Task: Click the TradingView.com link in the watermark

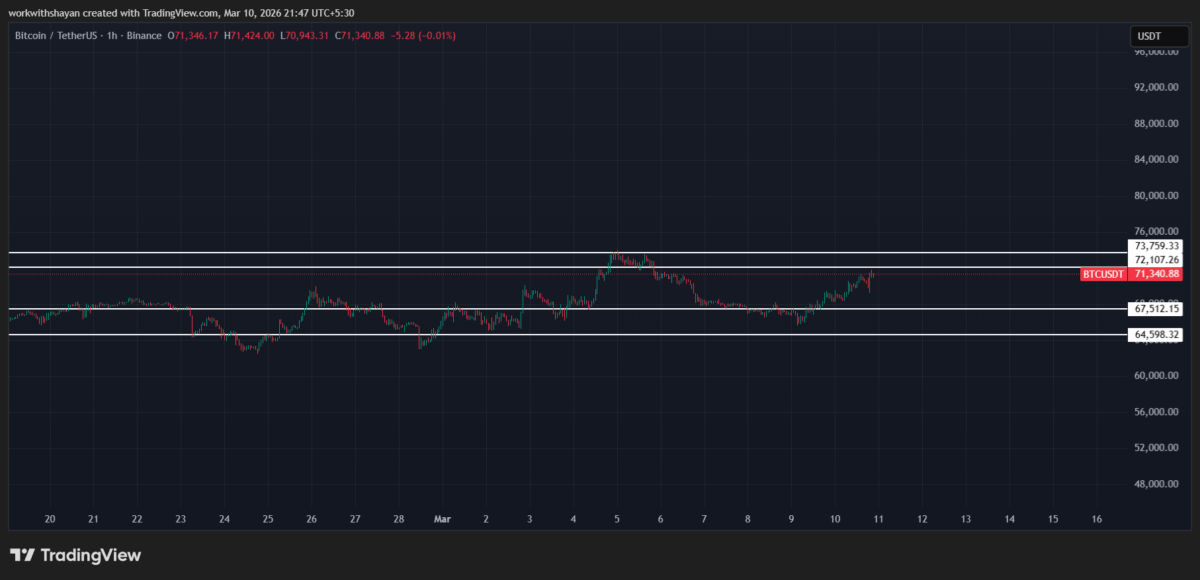Action: 181,14
